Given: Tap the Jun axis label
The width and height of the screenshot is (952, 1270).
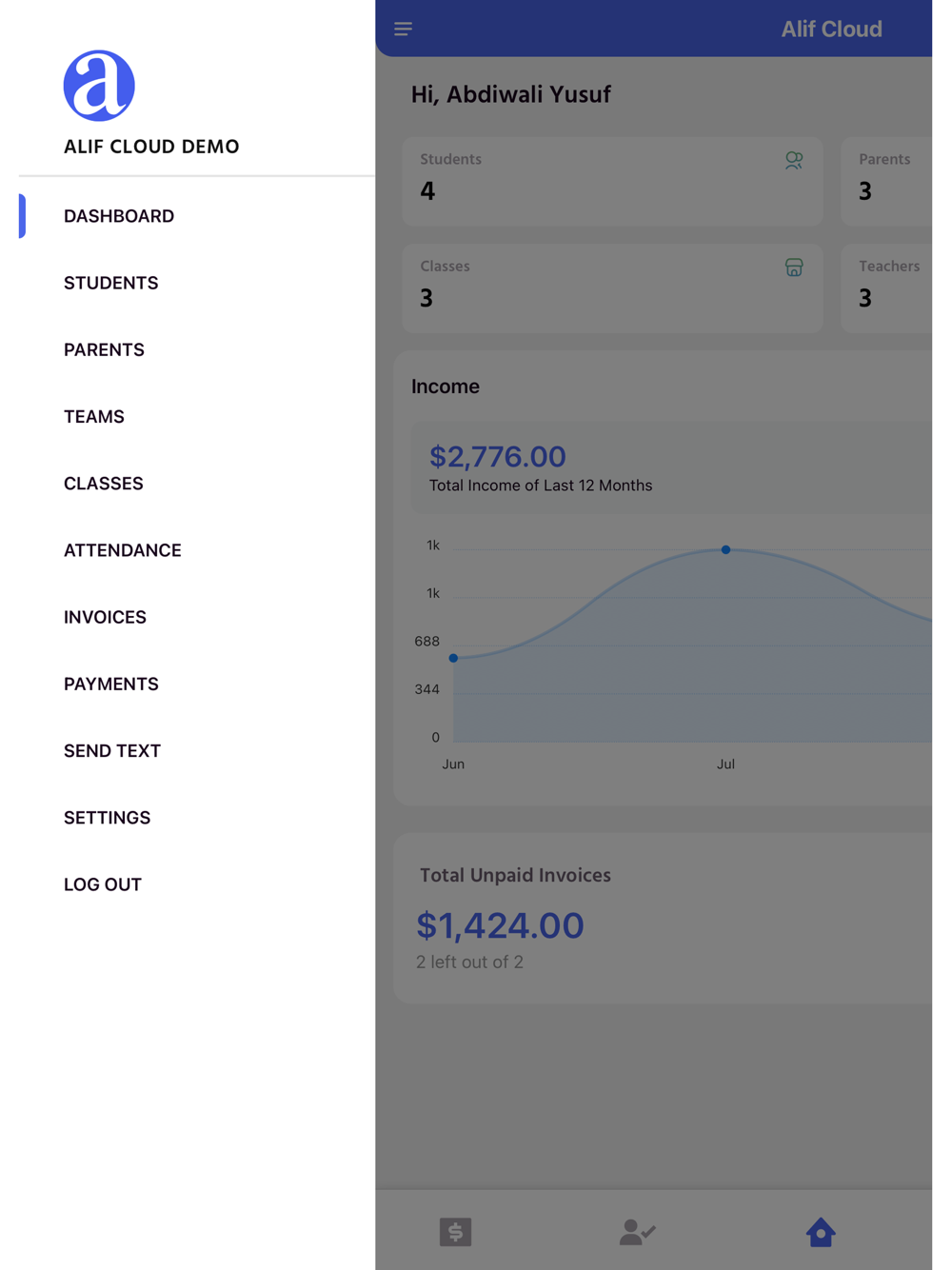Looking at the screenshot, I should click(x=453, y=764).
